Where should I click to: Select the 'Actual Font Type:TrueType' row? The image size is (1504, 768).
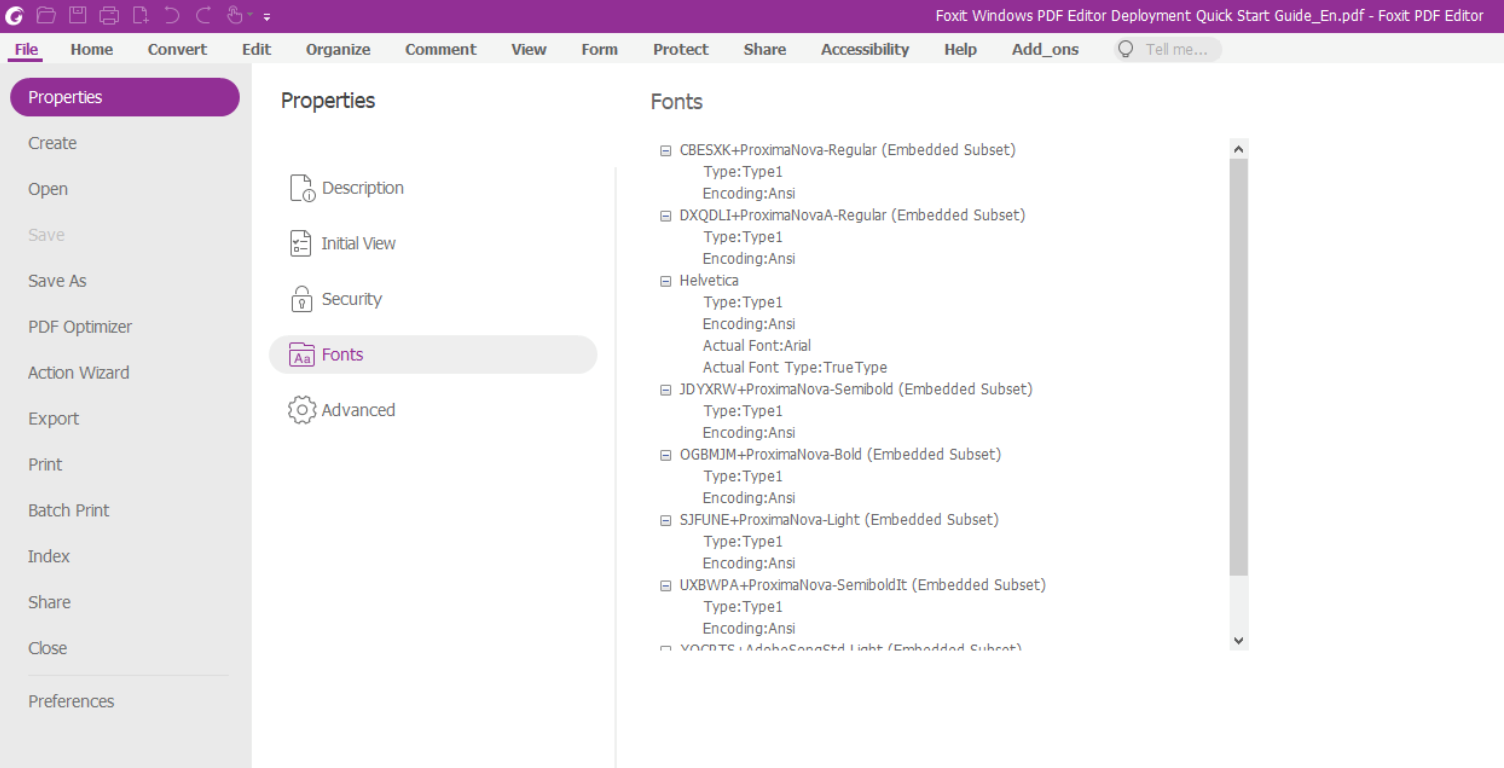795,368
